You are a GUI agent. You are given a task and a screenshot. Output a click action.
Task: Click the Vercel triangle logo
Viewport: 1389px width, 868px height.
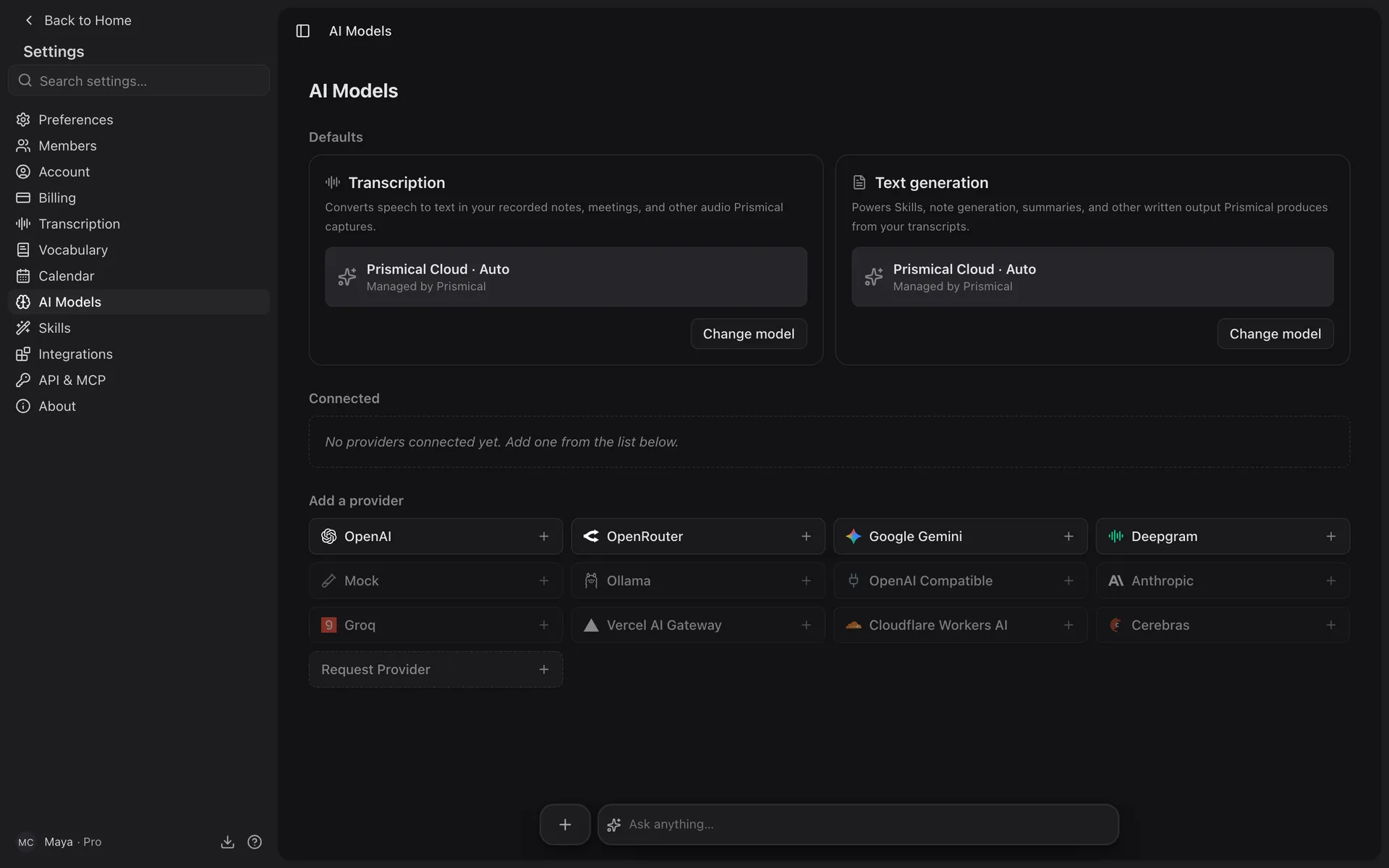[x=591, y=625]
